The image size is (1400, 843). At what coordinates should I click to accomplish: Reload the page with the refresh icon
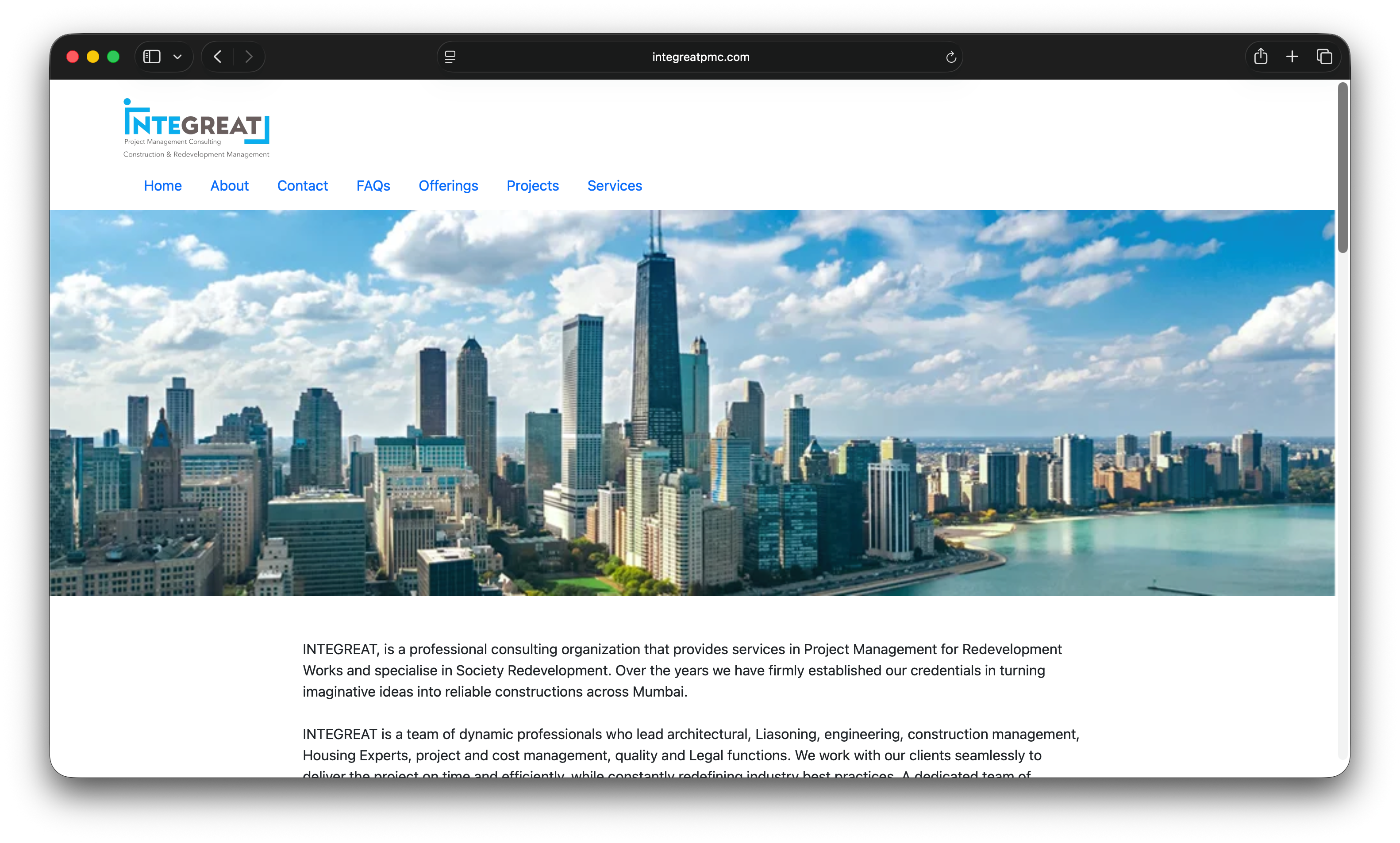point(950,57)
